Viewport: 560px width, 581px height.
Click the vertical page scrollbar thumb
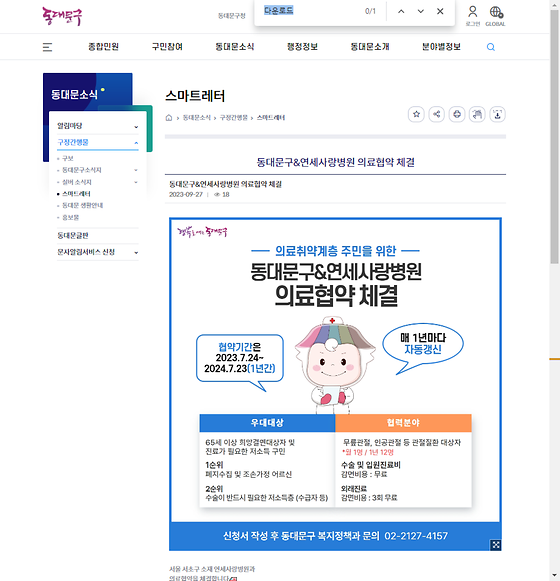(x=554, y=137)
